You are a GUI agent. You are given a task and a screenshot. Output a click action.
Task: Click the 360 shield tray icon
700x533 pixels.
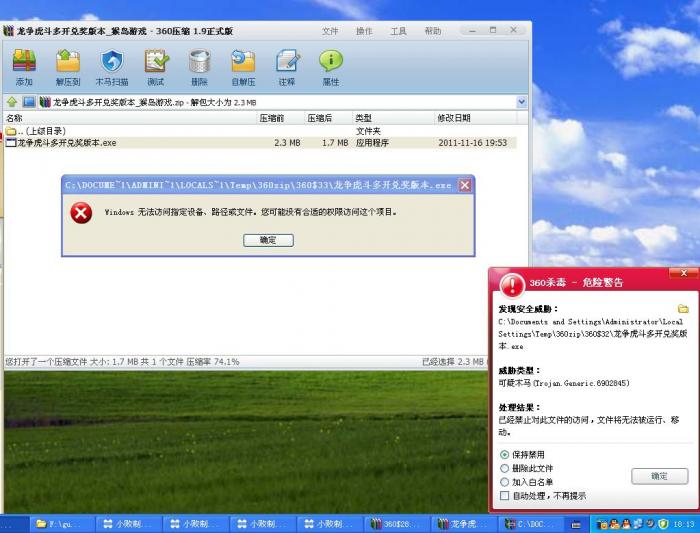[x=663, y=524]
